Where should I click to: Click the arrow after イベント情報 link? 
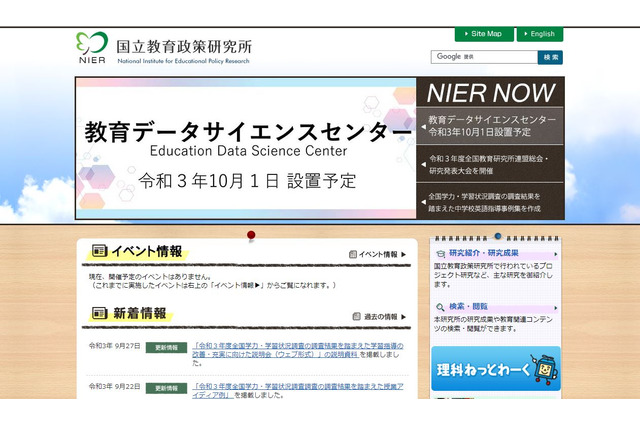click(x=404, y=254)
